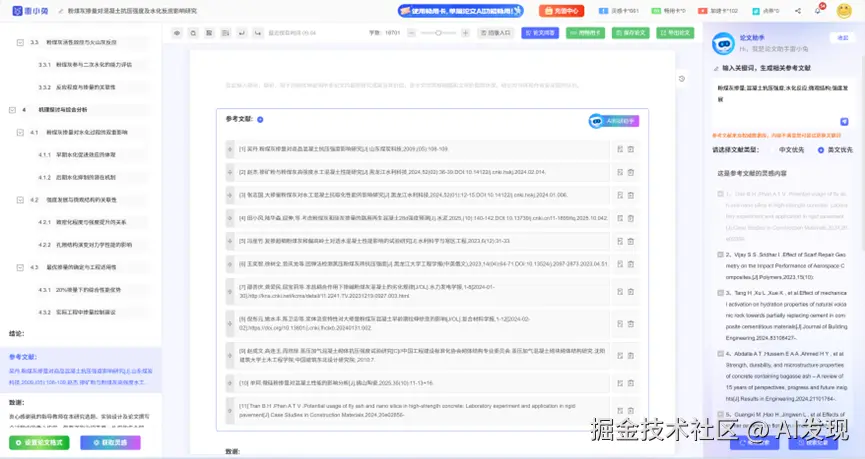Click into the keyword input text area
The width and height of the screenshot is (865, 459).
(x=783, y=102)
